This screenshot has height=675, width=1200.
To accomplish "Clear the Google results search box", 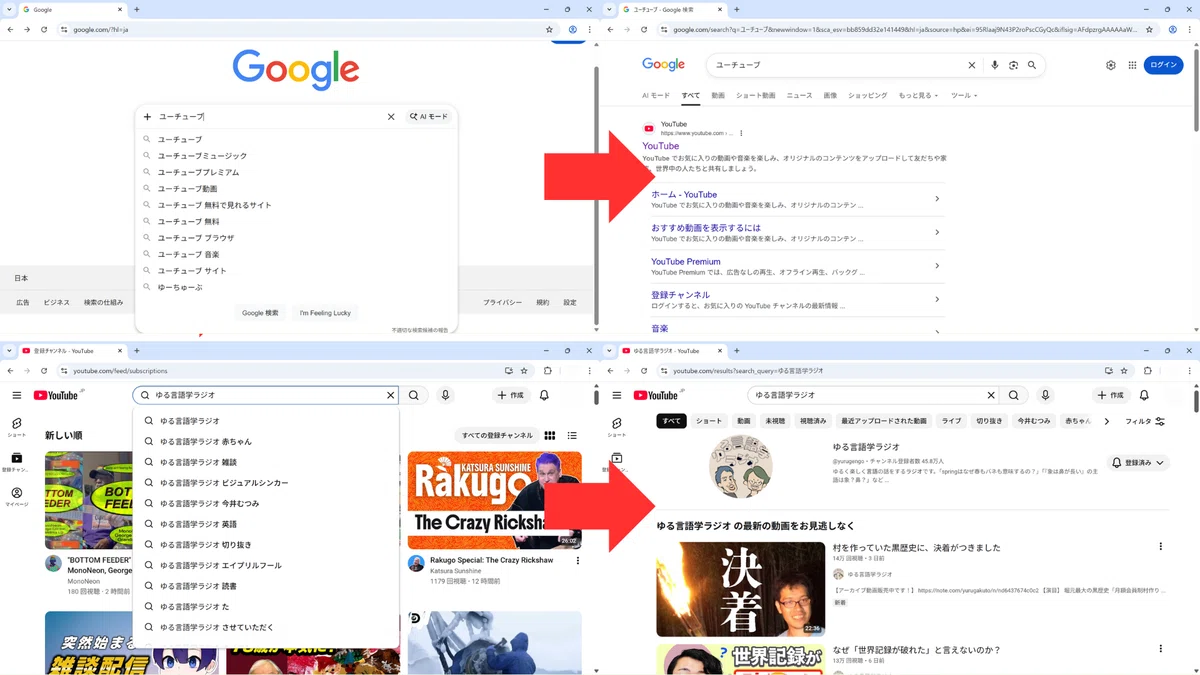I will pyautogui.click(x=971, y=65).
